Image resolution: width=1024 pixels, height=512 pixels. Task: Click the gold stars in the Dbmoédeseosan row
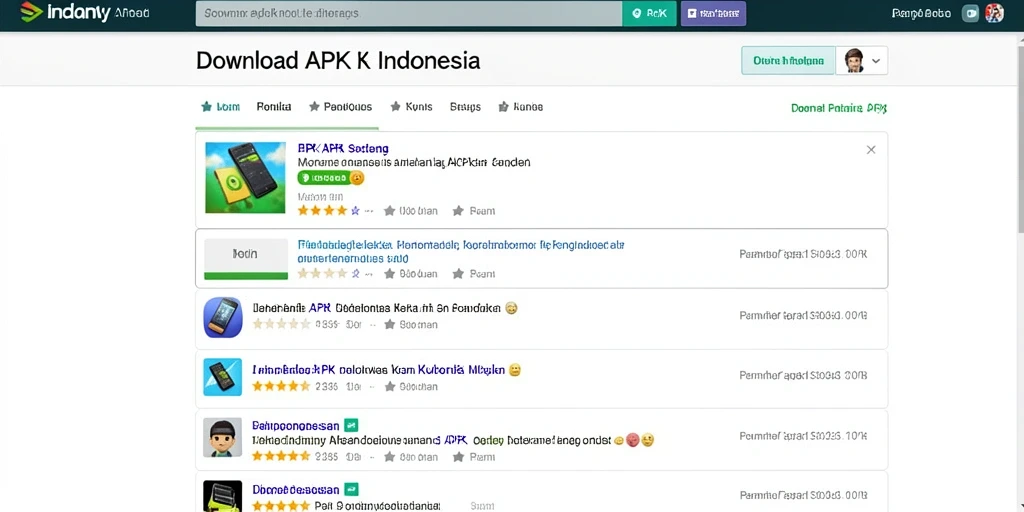click(281, 505)
